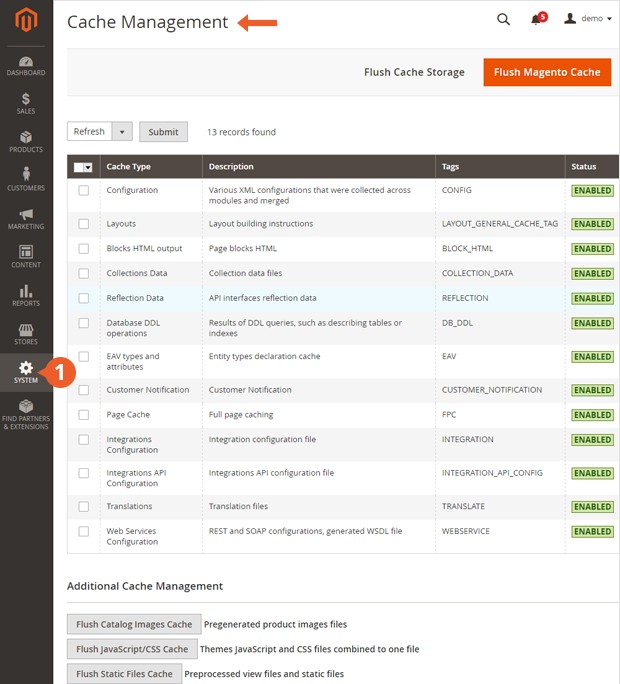The height and width of the screenshot is (684, 620).
Task: Open the Customers sidebar icon
Action: click(x=26, y=179)
